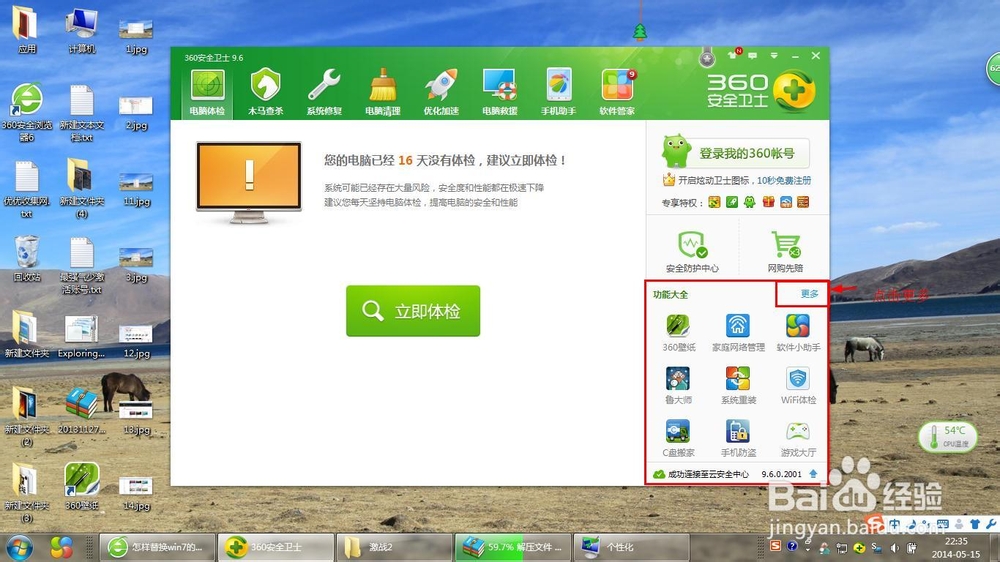Open the 激战2 folder taskbar item
Screen dimensions: 1000x562
394,547
